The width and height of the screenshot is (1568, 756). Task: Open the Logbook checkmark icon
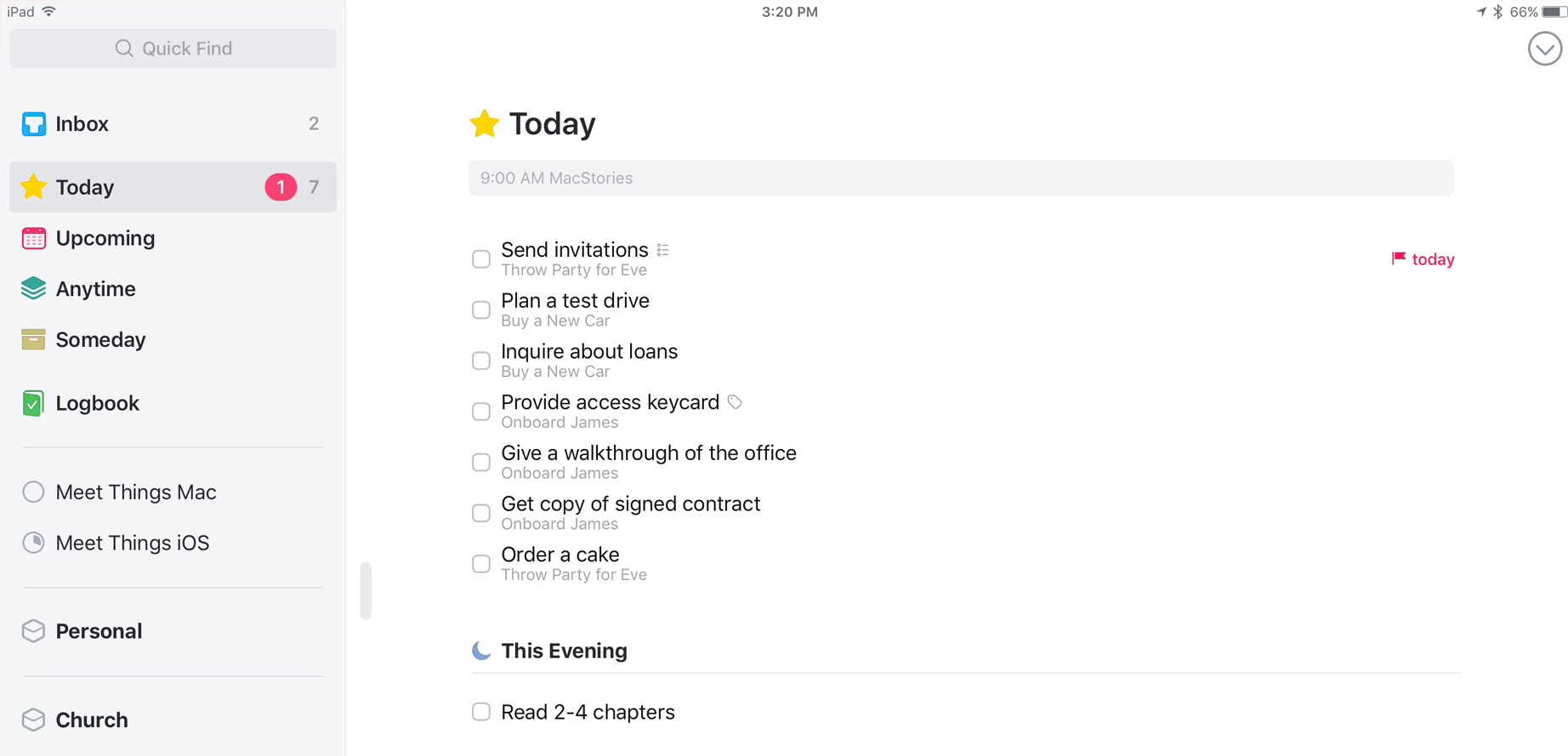click(33, 403)
